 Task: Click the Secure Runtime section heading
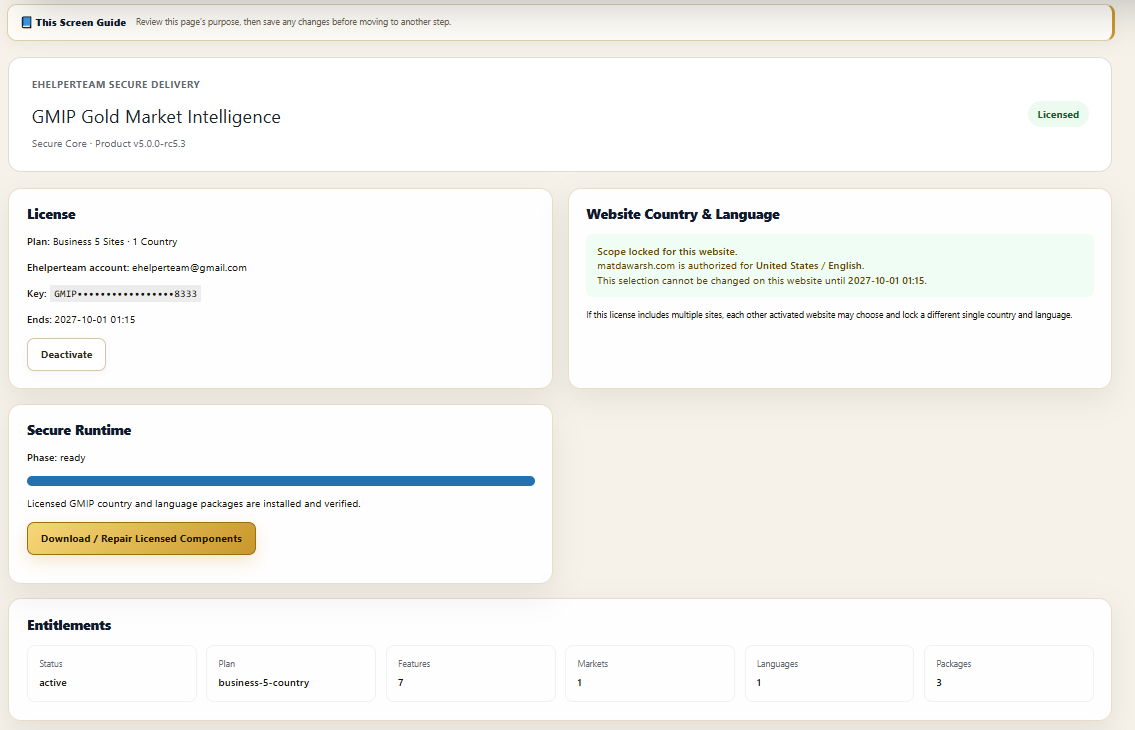tap(79, 430)
